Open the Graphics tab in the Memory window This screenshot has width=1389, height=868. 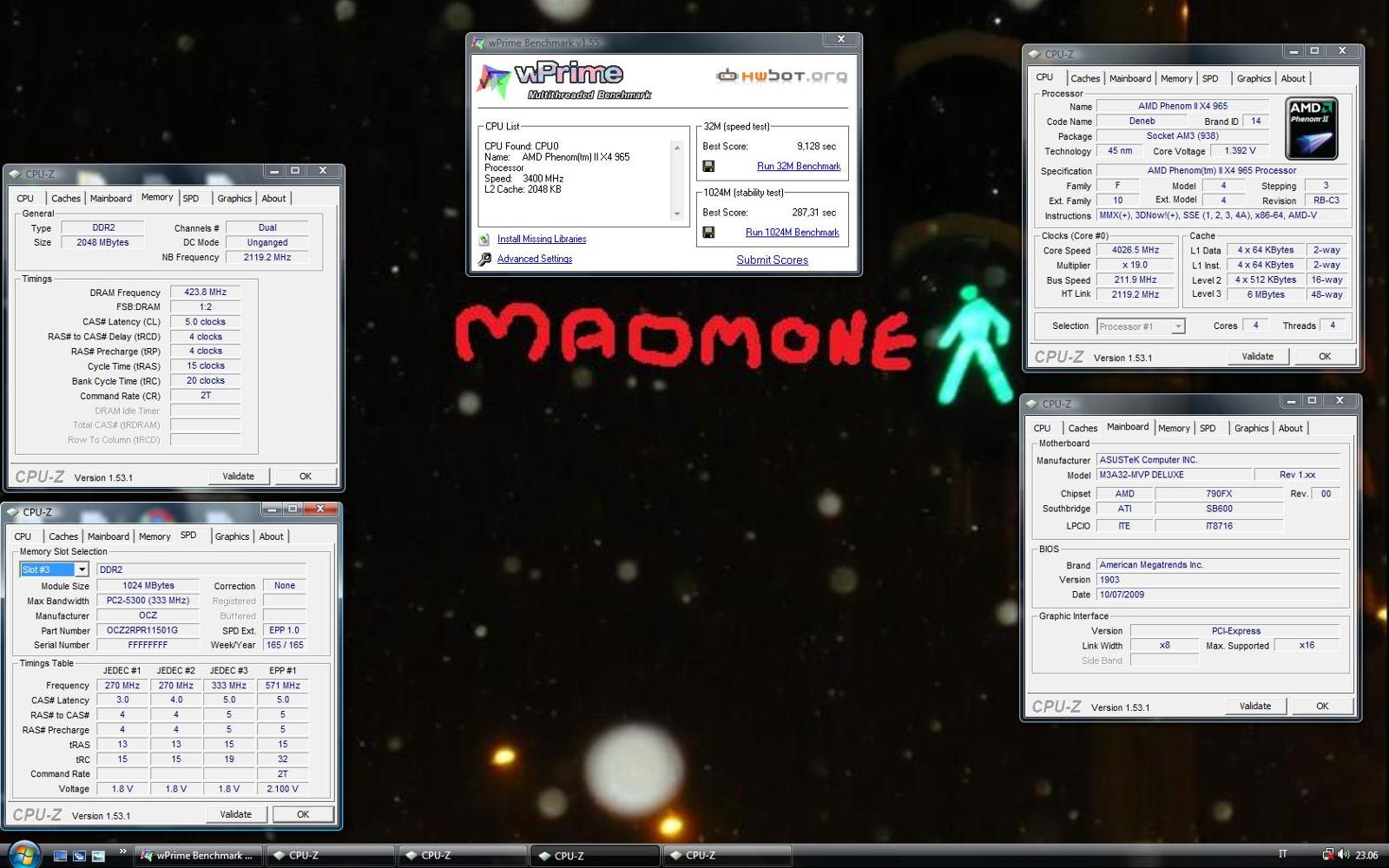[x=234, y=199]
